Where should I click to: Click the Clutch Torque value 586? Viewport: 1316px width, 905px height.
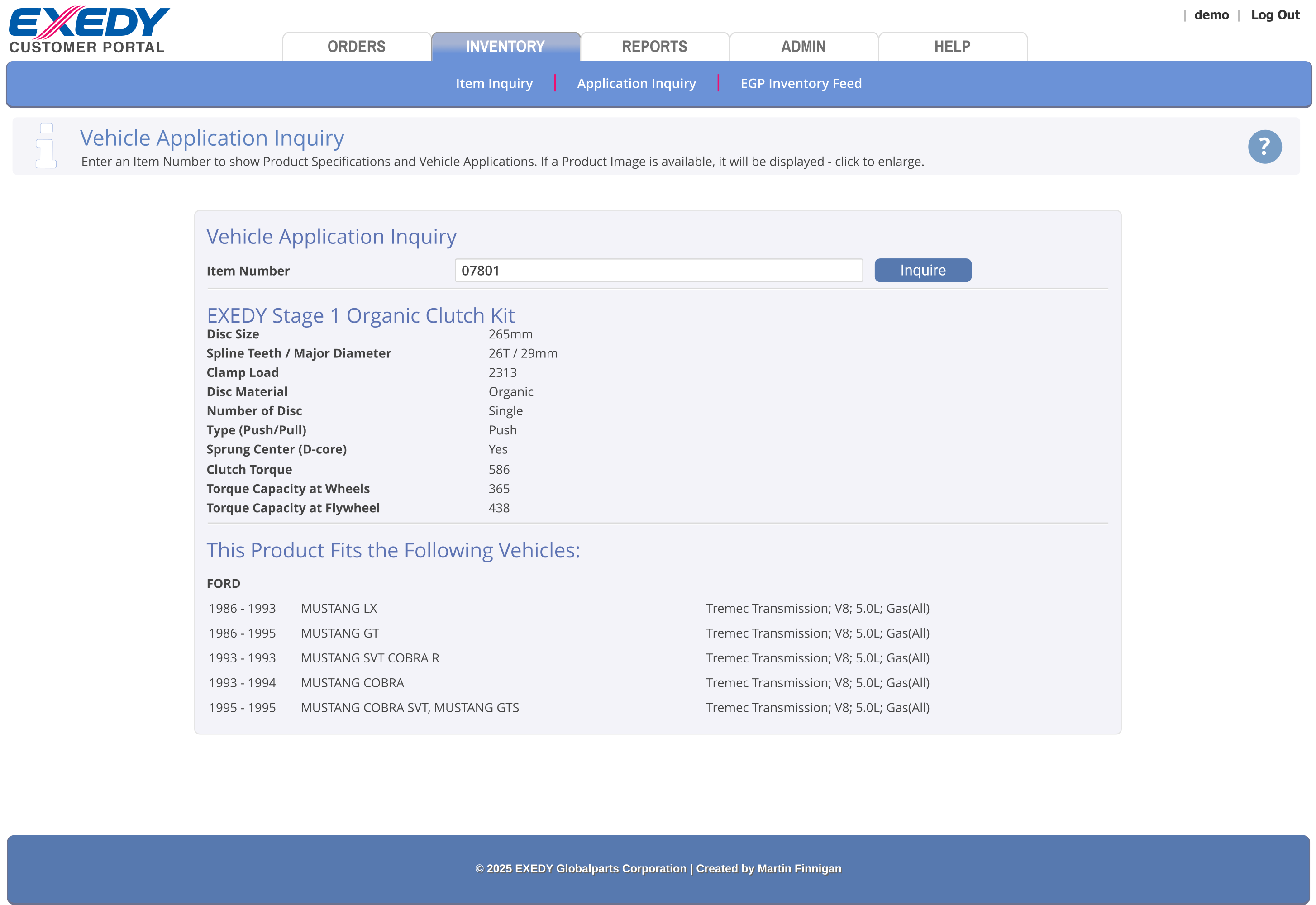pyautogui.click(x=499, y=470)
